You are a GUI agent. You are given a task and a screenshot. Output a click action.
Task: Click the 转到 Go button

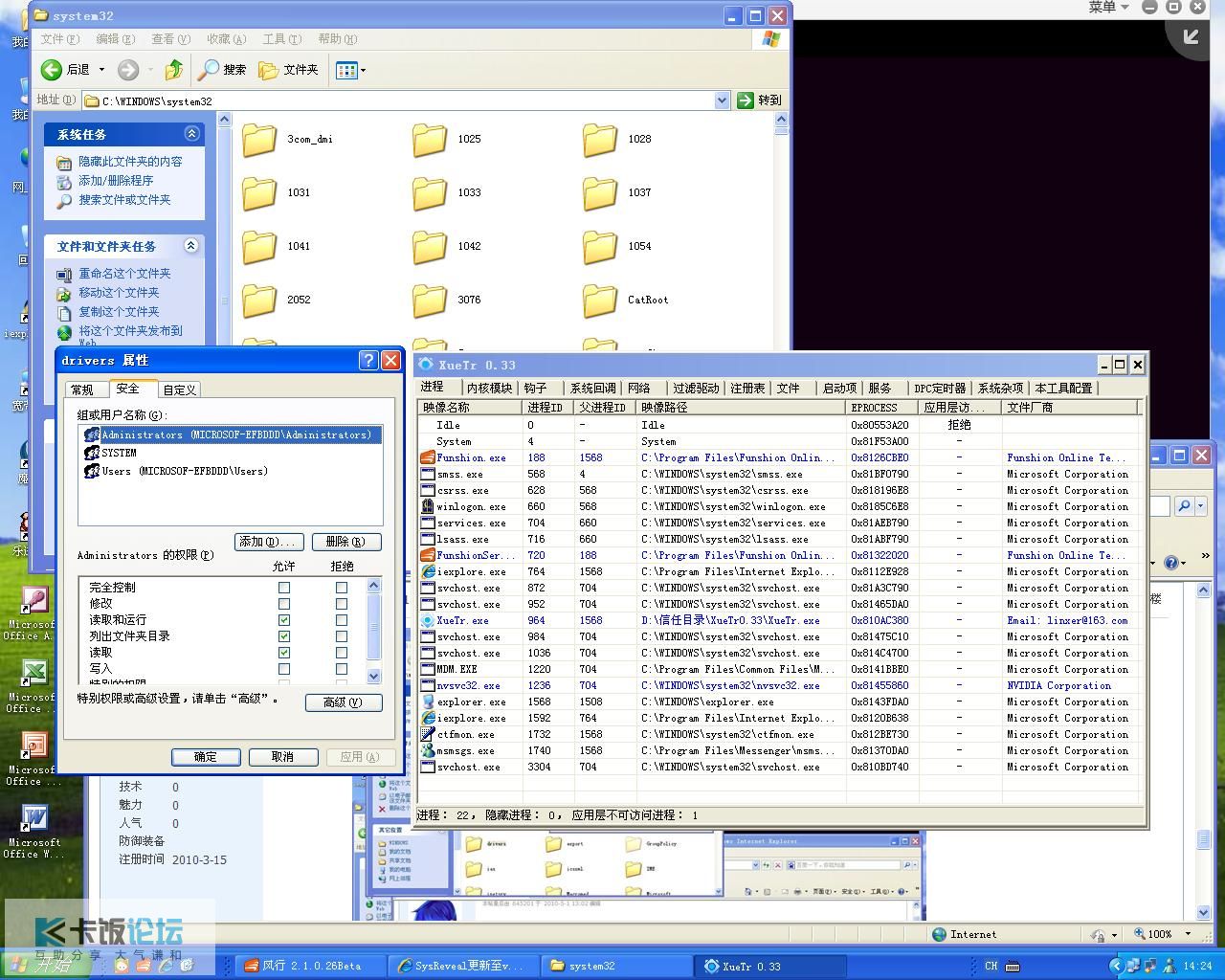(x=760, y=100)
